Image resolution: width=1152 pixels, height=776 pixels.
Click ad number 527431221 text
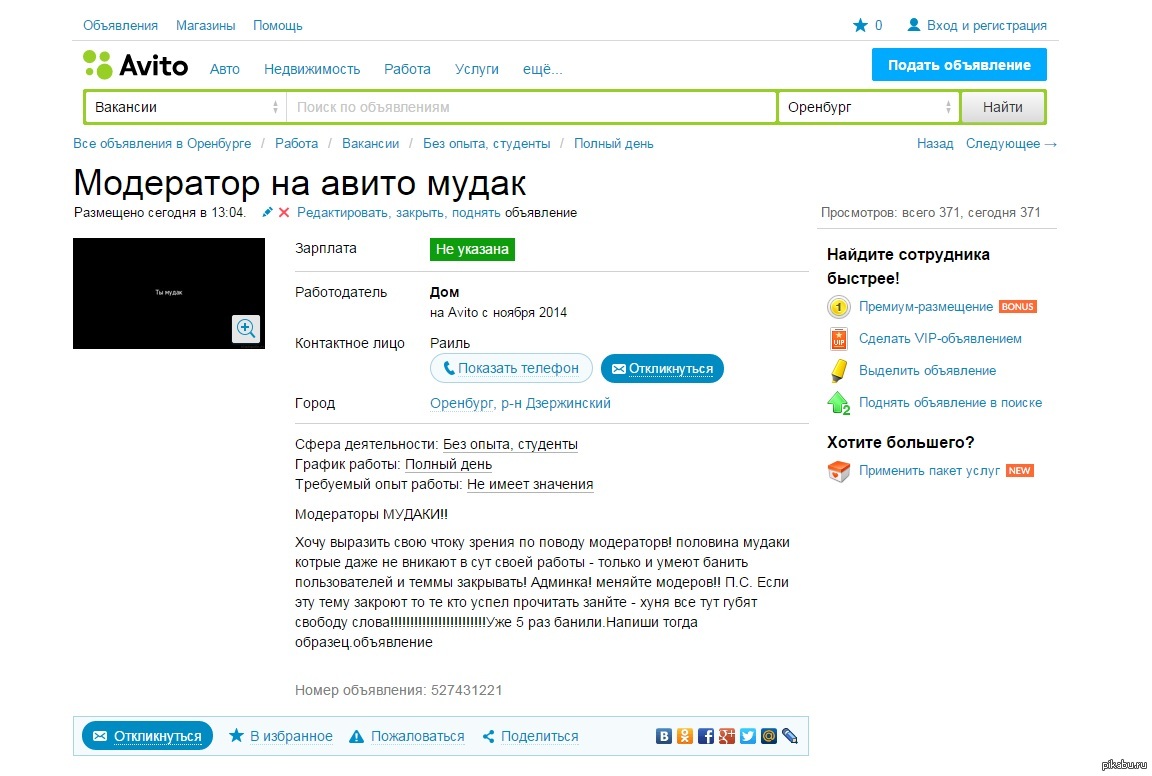(467, 691)
